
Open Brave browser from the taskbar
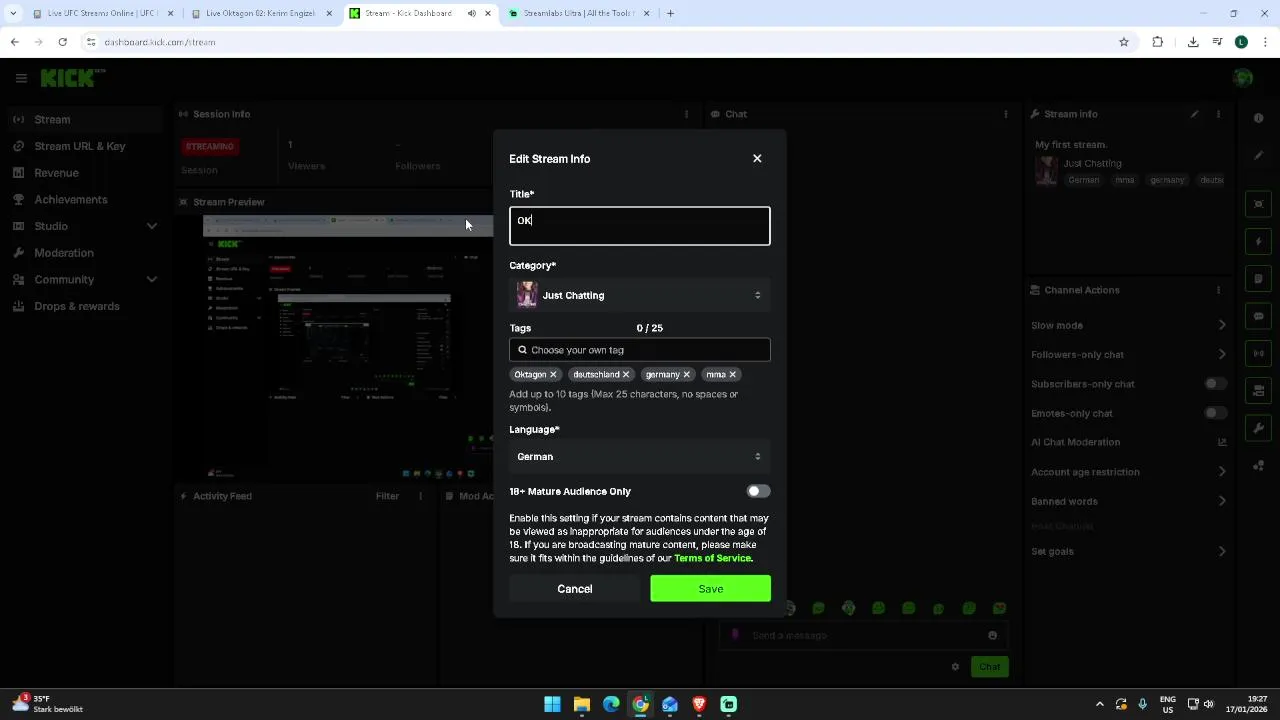pyautogui.click(x=699, y=704)
